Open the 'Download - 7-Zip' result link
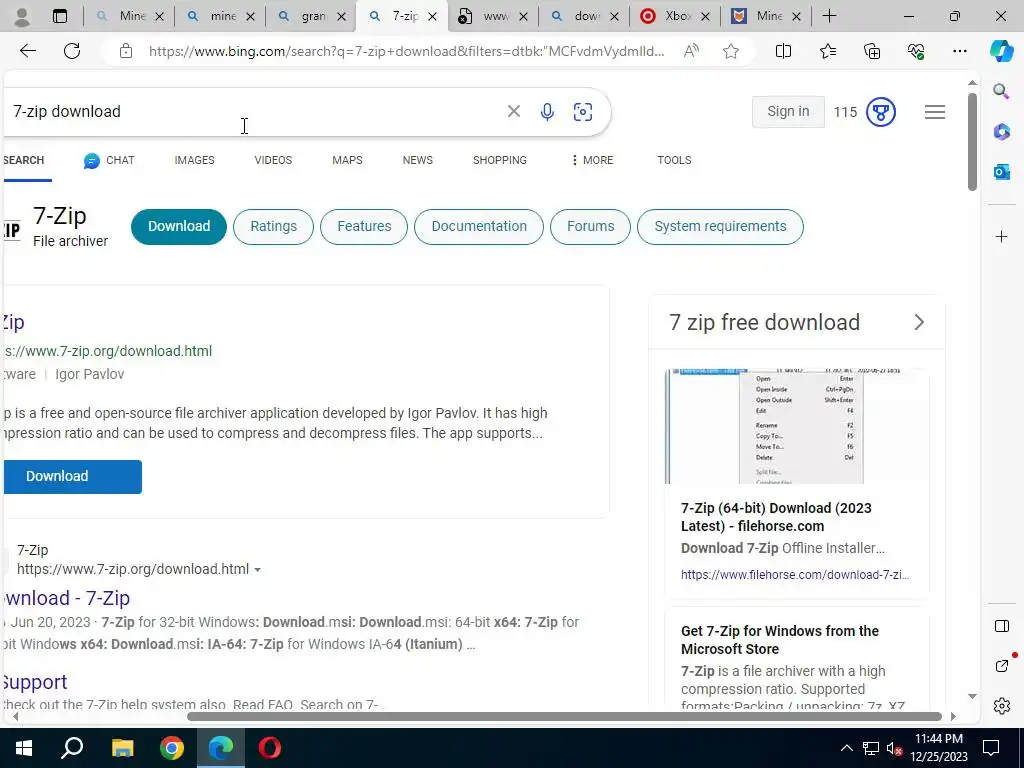The height and width of the screenshot is (768, 1024). [65, 598]
